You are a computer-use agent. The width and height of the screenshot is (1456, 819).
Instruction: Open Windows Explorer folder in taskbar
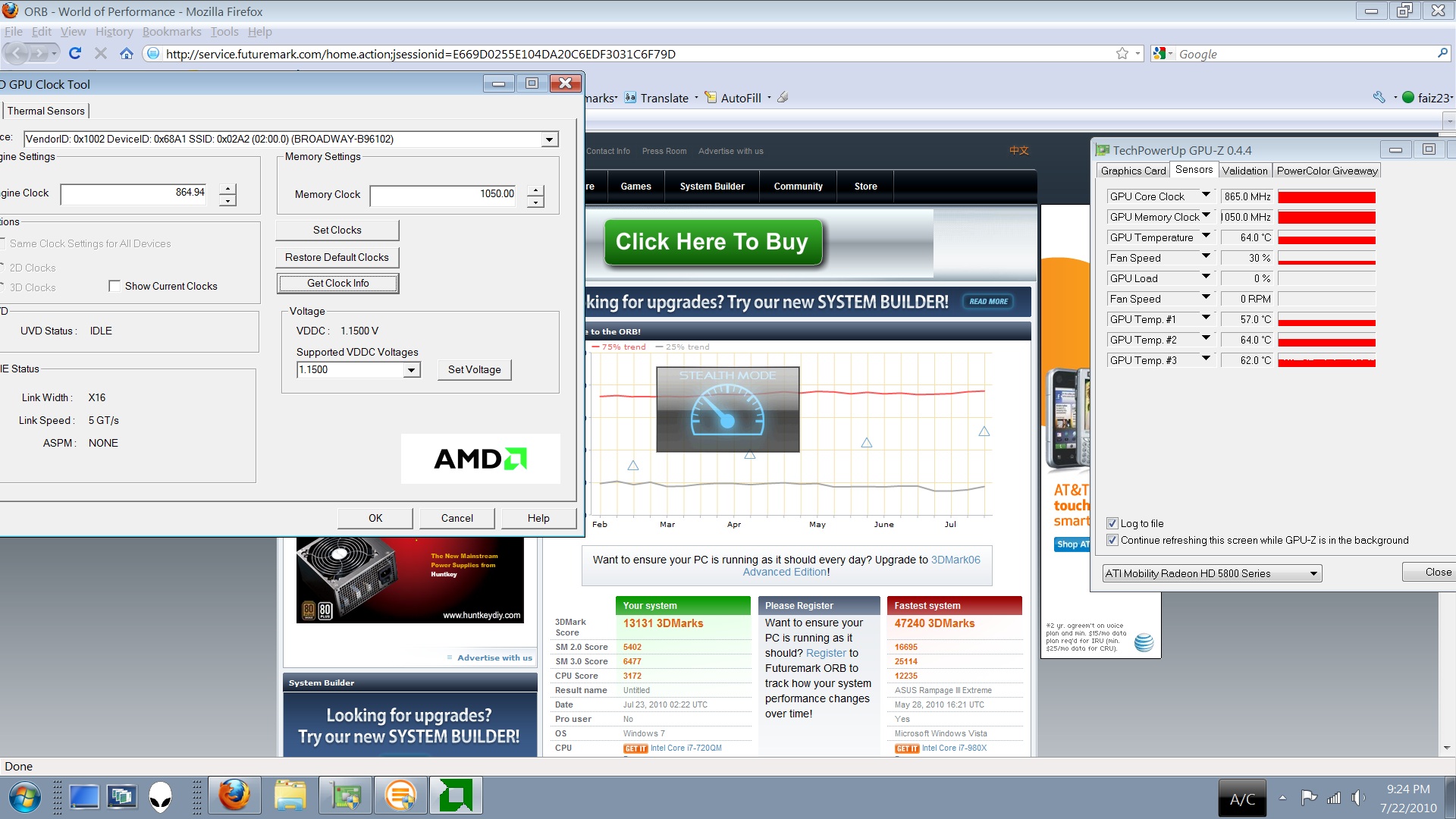(290, 796)
